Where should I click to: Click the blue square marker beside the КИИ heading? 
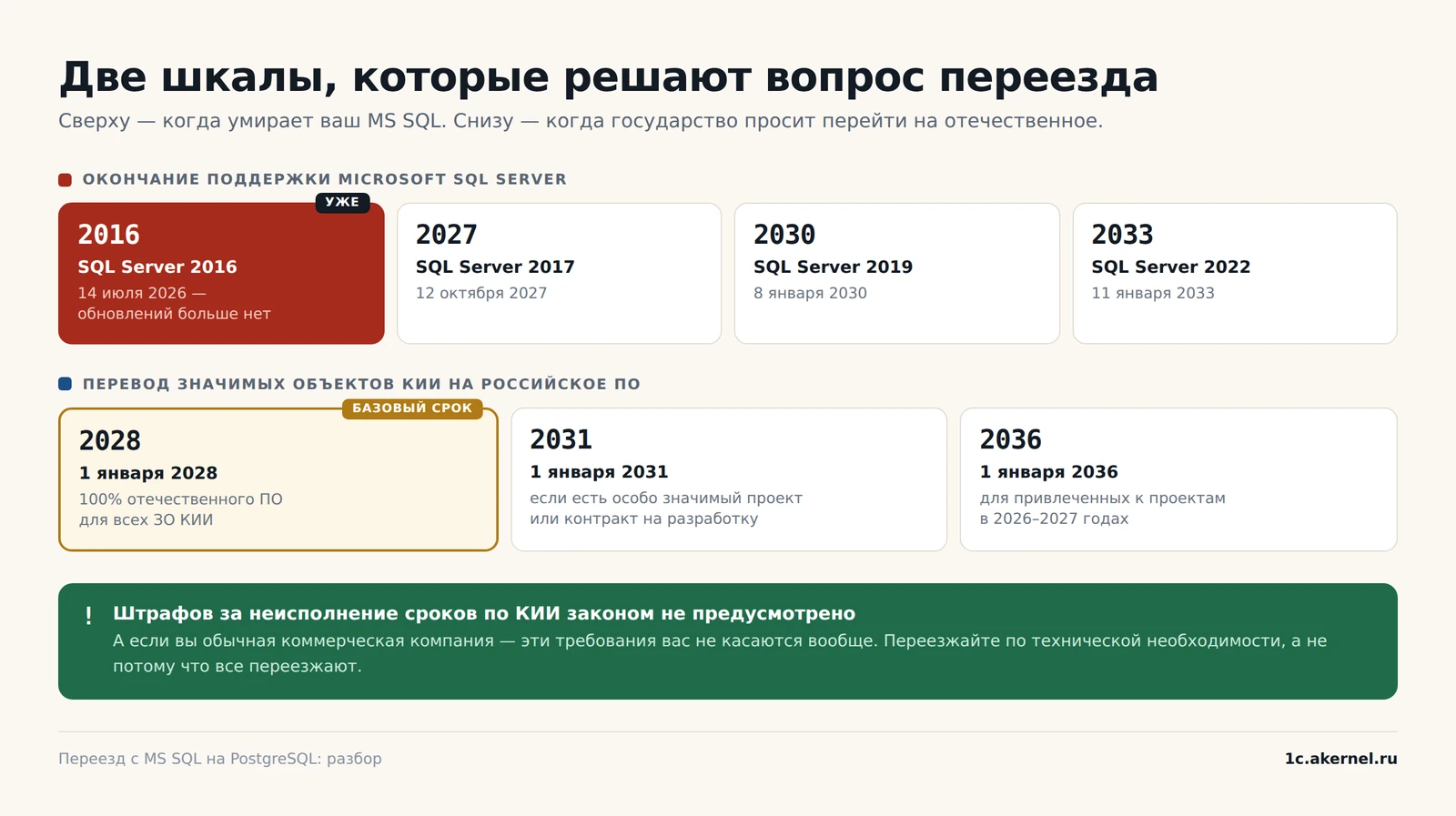(x=65, y=384)
